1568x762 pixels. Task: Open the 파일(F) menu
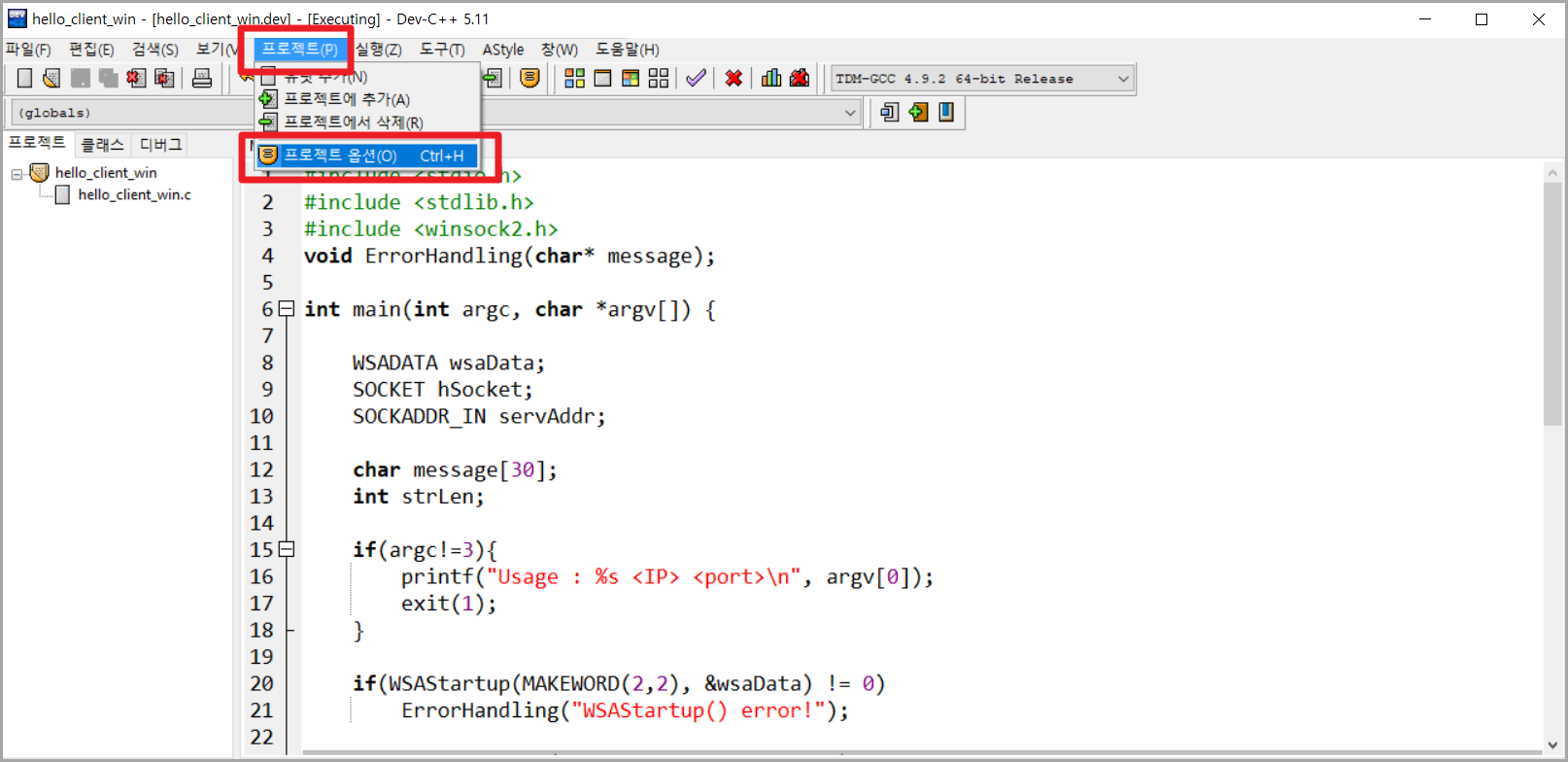coord(28,50)
